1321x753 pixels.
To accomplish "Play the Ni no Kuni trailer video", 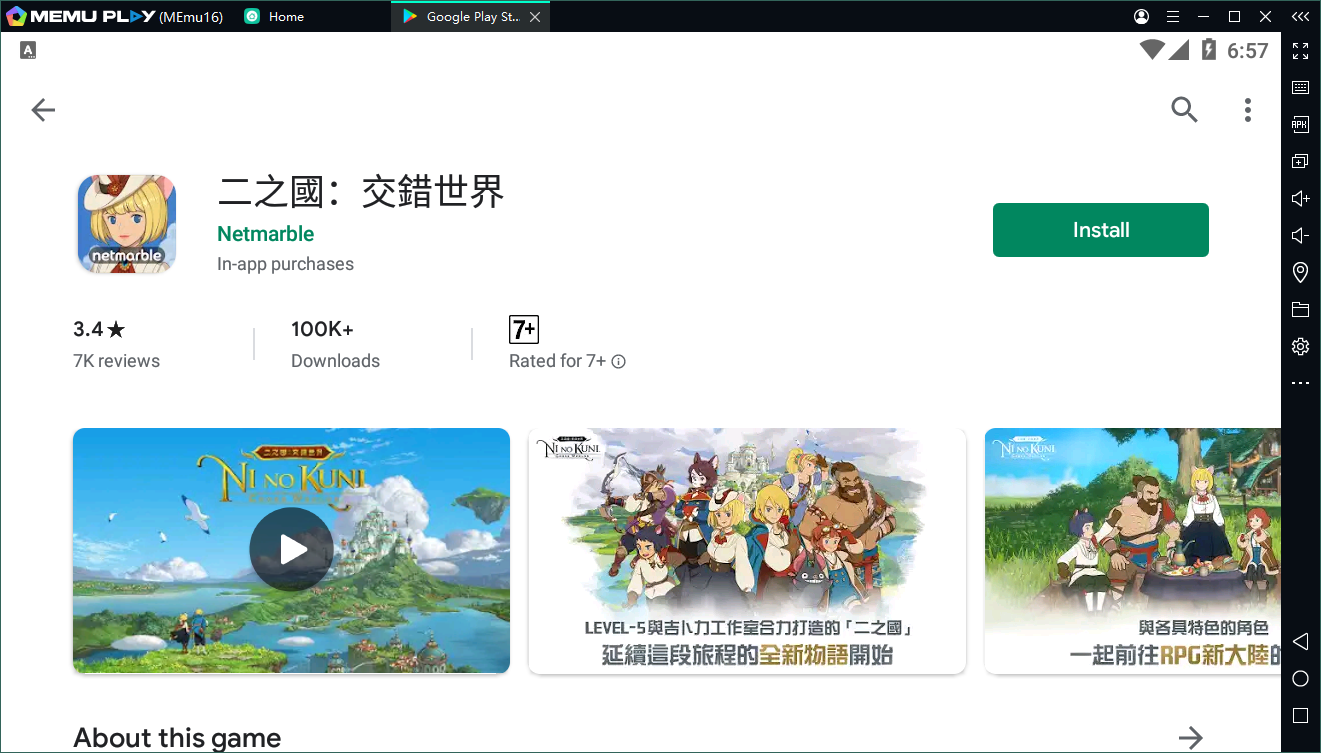I will 291,549.
